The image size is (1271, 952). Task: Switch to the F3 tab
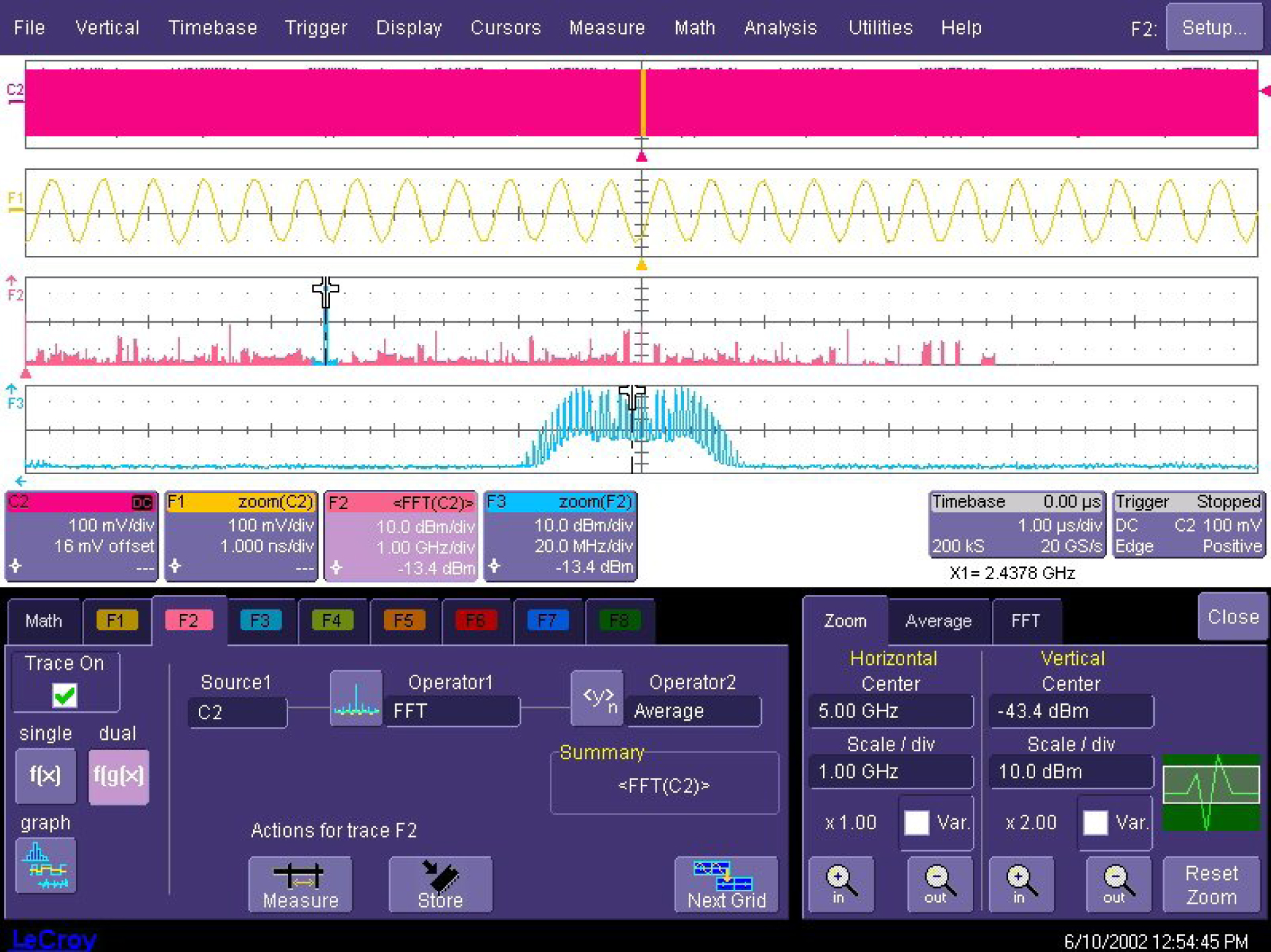(260, 621)
